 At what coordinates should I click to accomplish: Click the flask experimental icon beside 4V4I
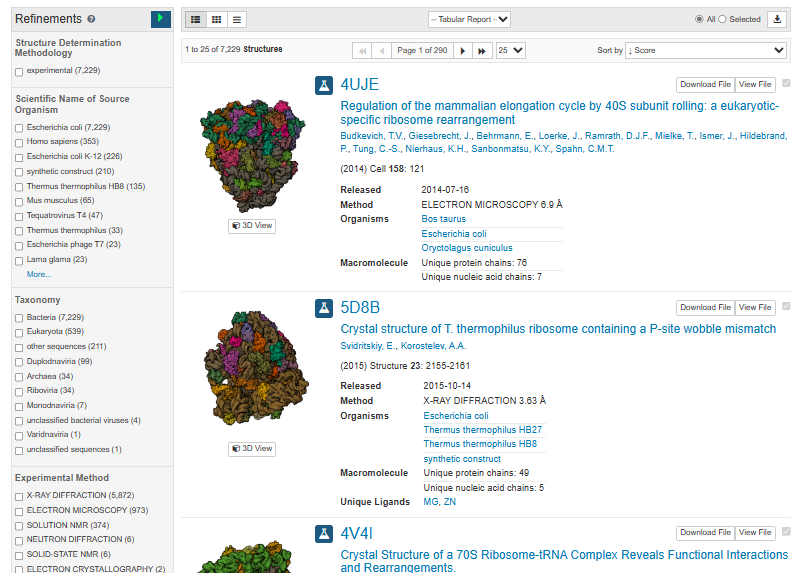(324, 534)
